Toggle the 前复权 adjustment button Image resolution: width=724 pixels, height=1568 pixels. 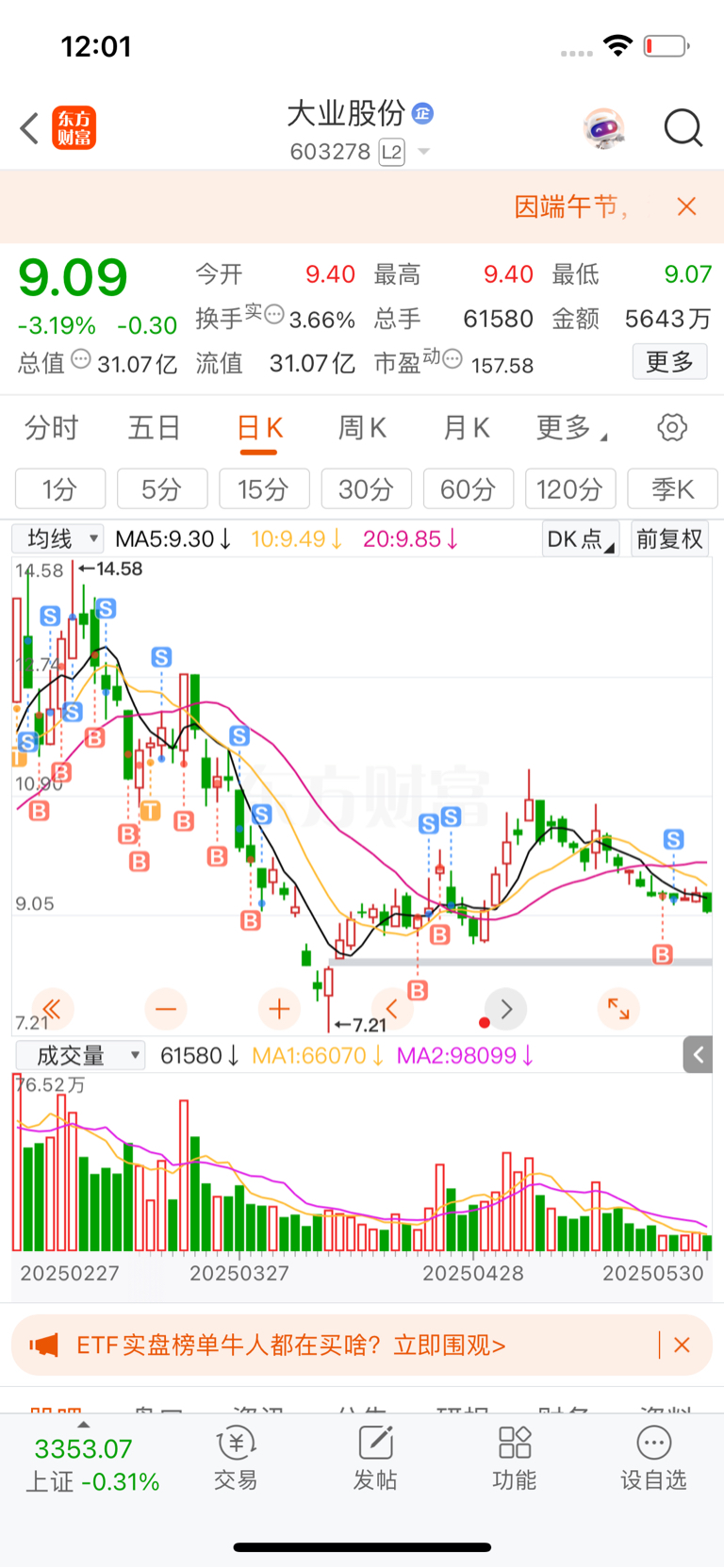click(x=669, y=538)
